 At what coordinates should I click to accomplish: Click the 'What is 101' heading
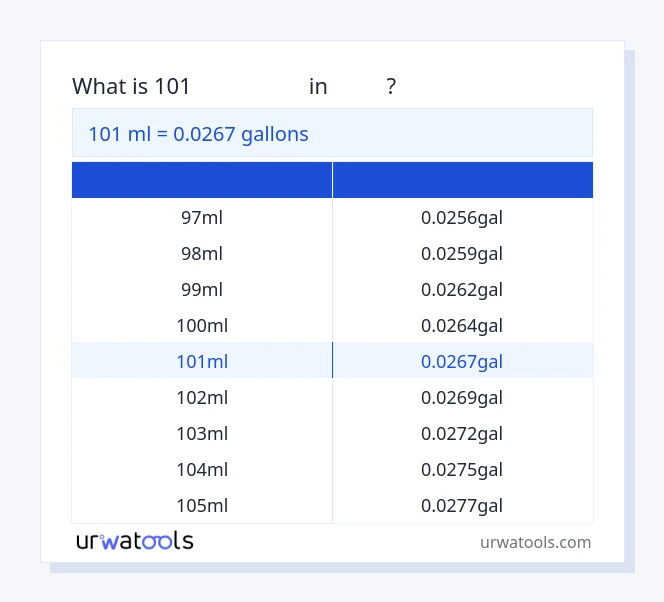[x=131, y=86]
